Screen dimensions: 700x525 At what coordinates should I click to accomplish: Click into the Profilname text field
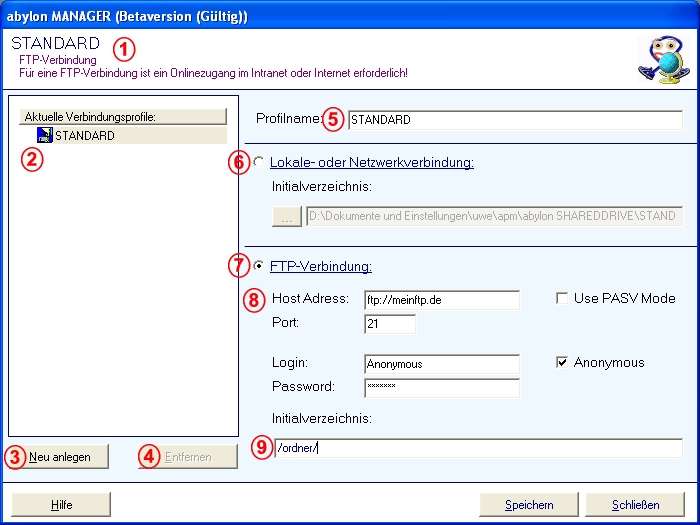(x=514, y=120)
